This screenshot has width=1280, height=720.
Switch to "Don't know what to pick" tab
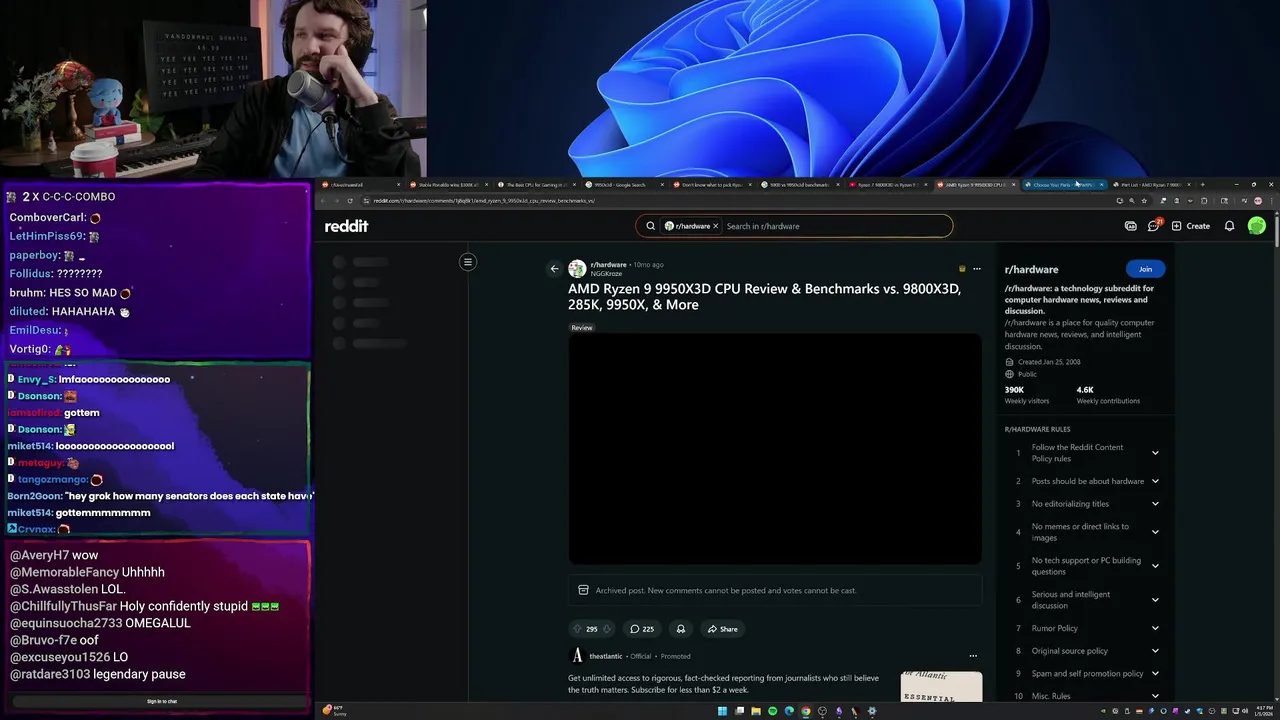coord(710,185)
